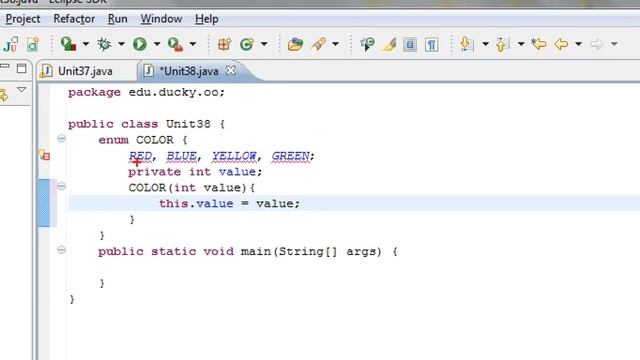This screenshot has width=640, height=360.
Task: Open the Window menu
Action: (x=161, y=19)
